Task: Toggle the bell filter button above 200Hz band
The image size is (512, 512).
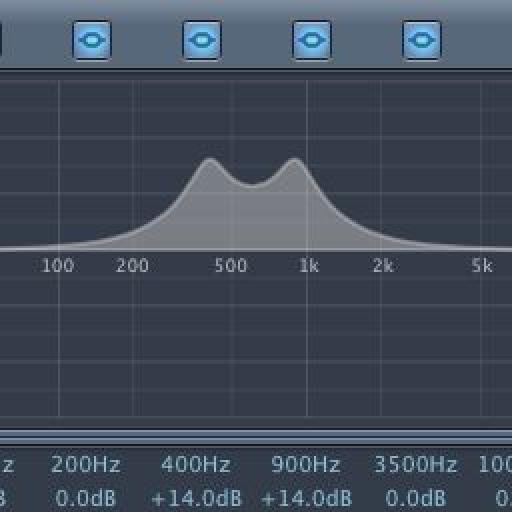Action: coord(92,41)
